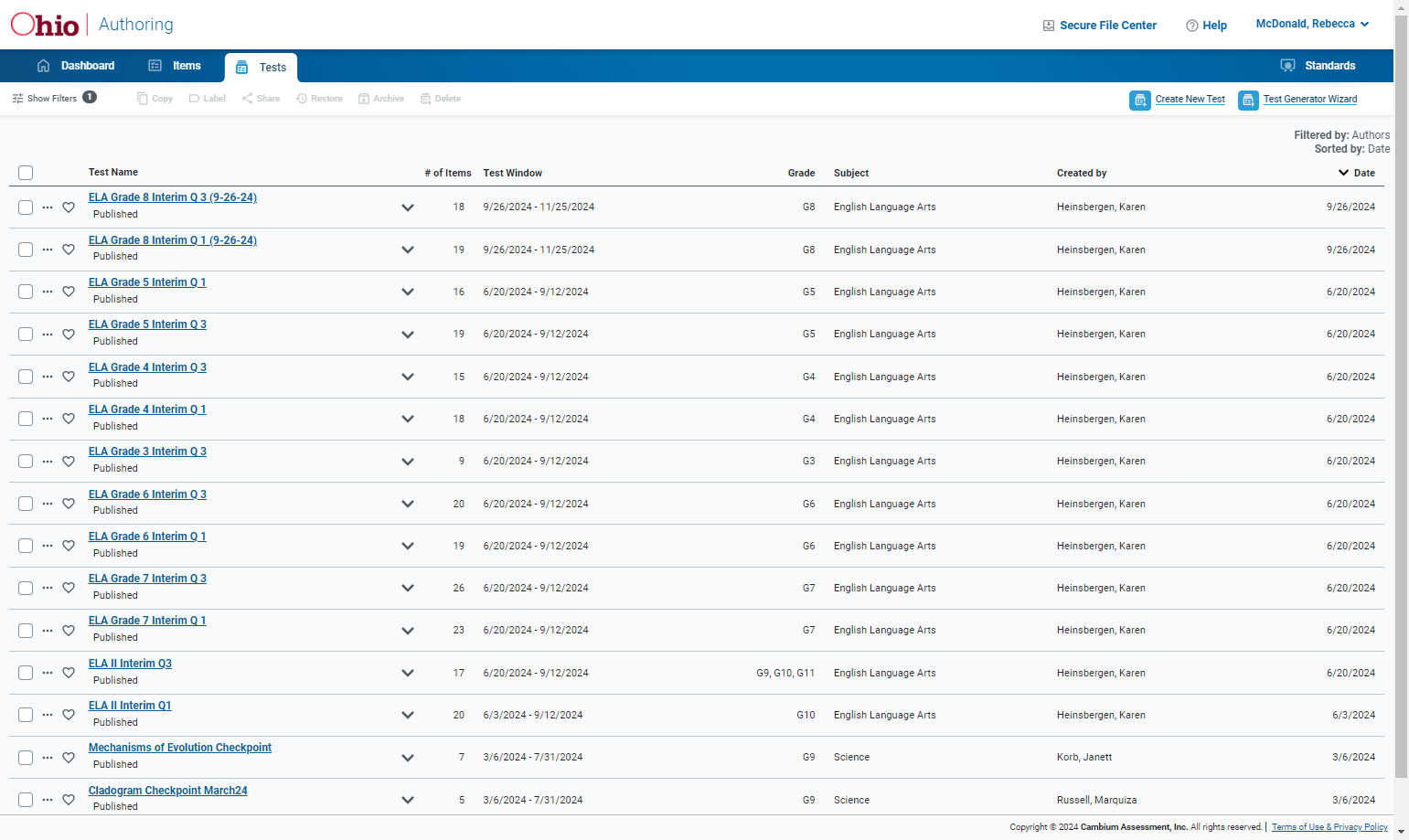
Task: Select the Tests tab
Action: pos(262,68)
